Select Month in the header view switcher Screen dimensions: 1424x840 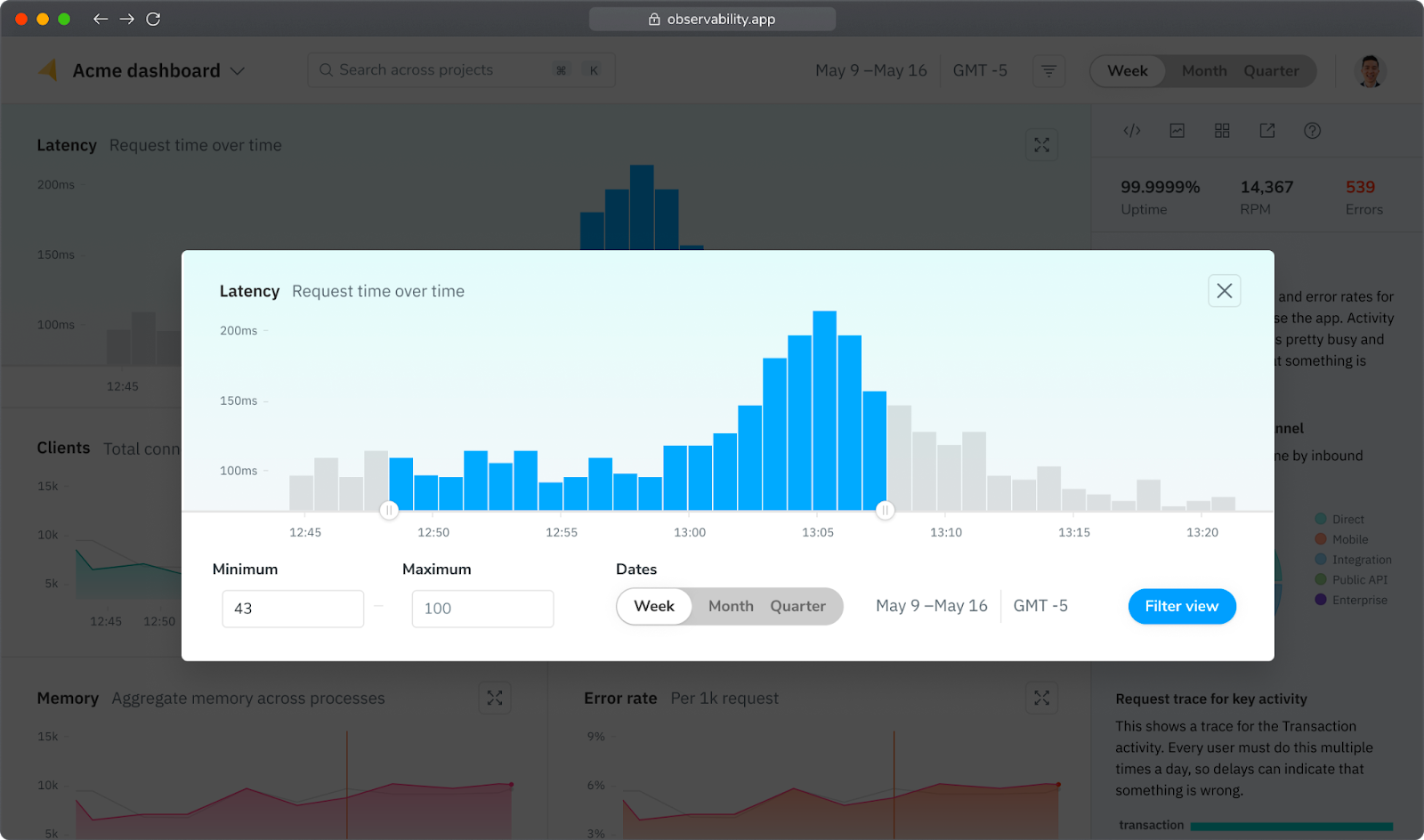point(1203,70)
